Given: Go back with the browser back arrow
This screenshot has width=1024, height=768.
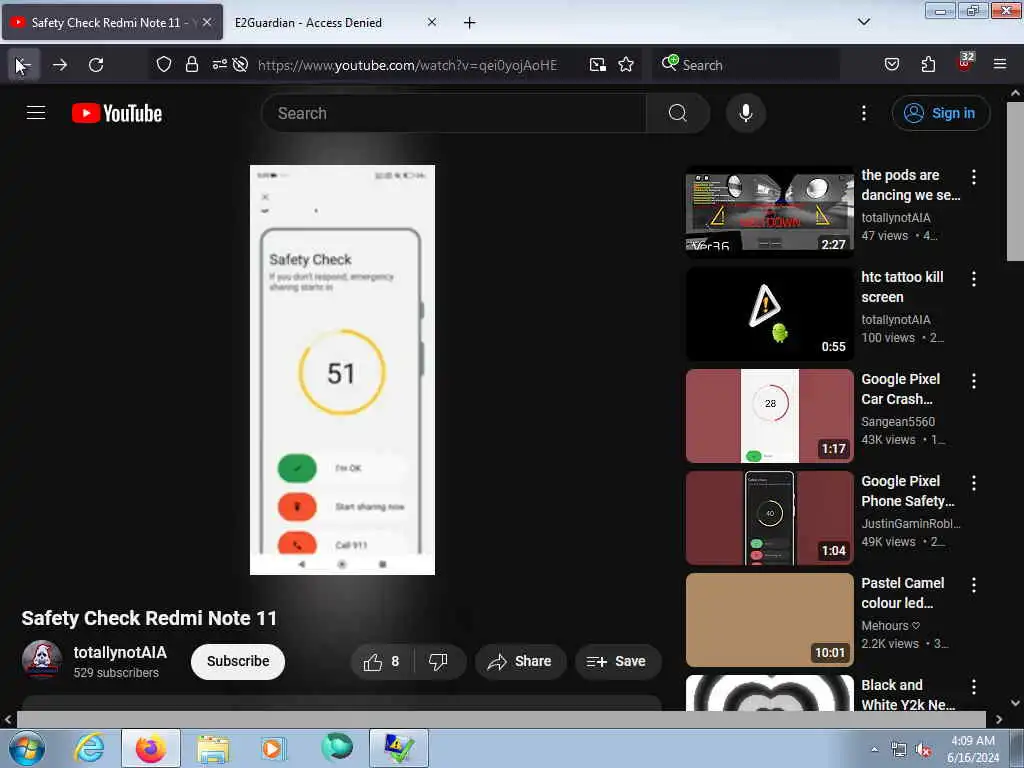Looking at the screenshot, I should point(24,65).
